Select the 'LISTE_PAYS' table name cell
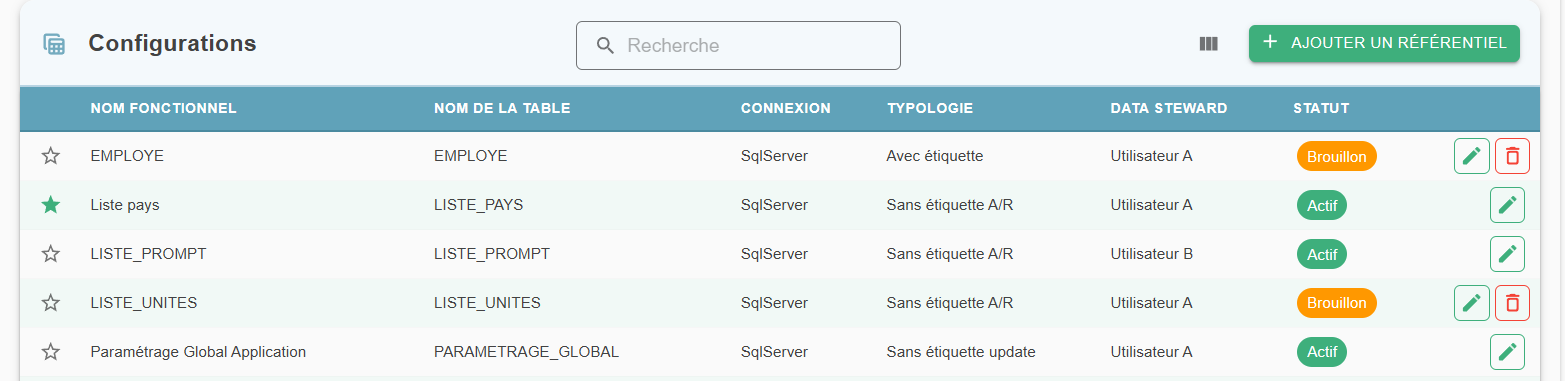Screen dimensions: 1565x381 479,205
